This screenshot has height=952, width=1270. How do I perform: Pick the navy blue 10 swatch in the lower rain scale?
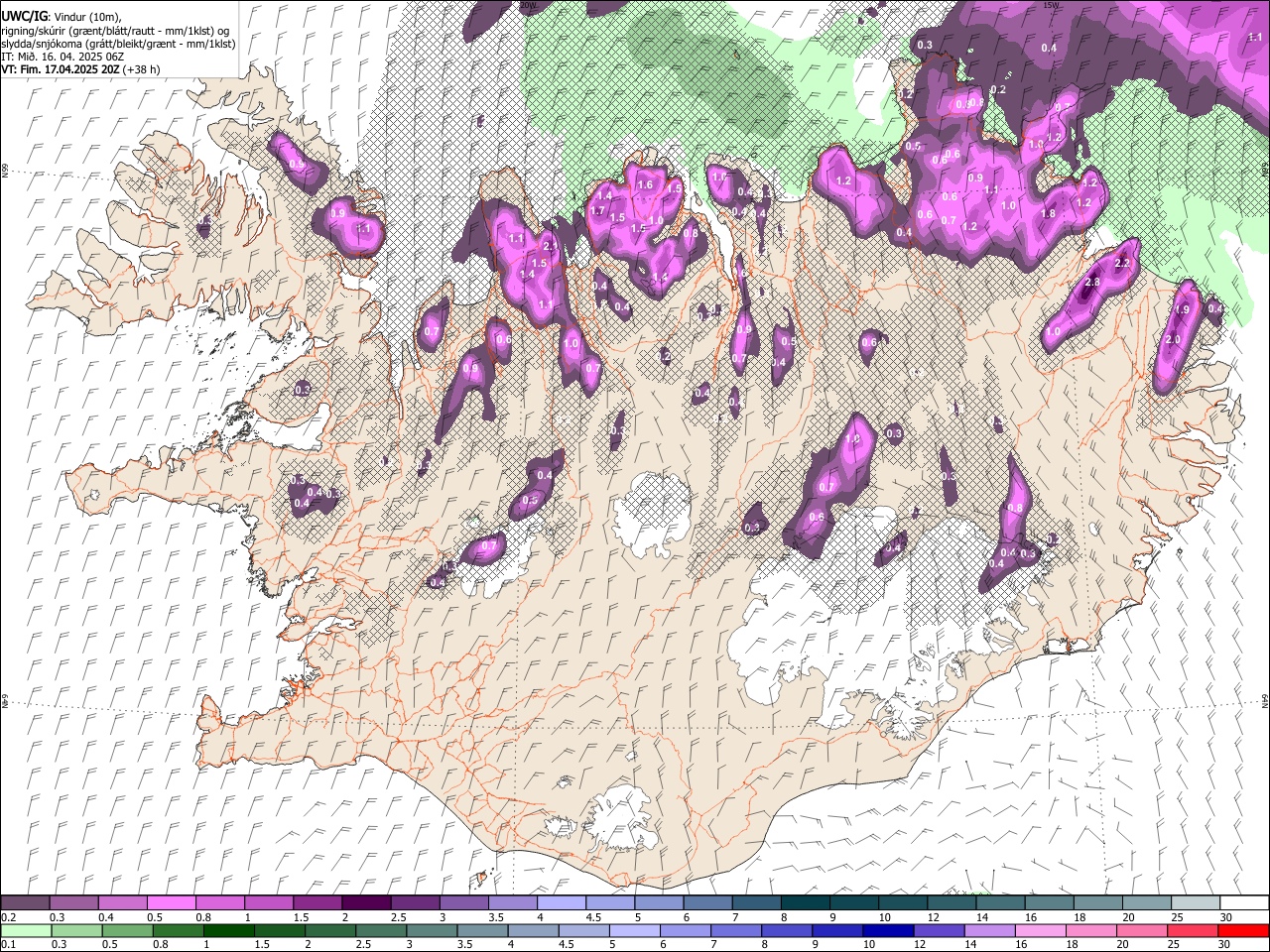tap(889, 931)
